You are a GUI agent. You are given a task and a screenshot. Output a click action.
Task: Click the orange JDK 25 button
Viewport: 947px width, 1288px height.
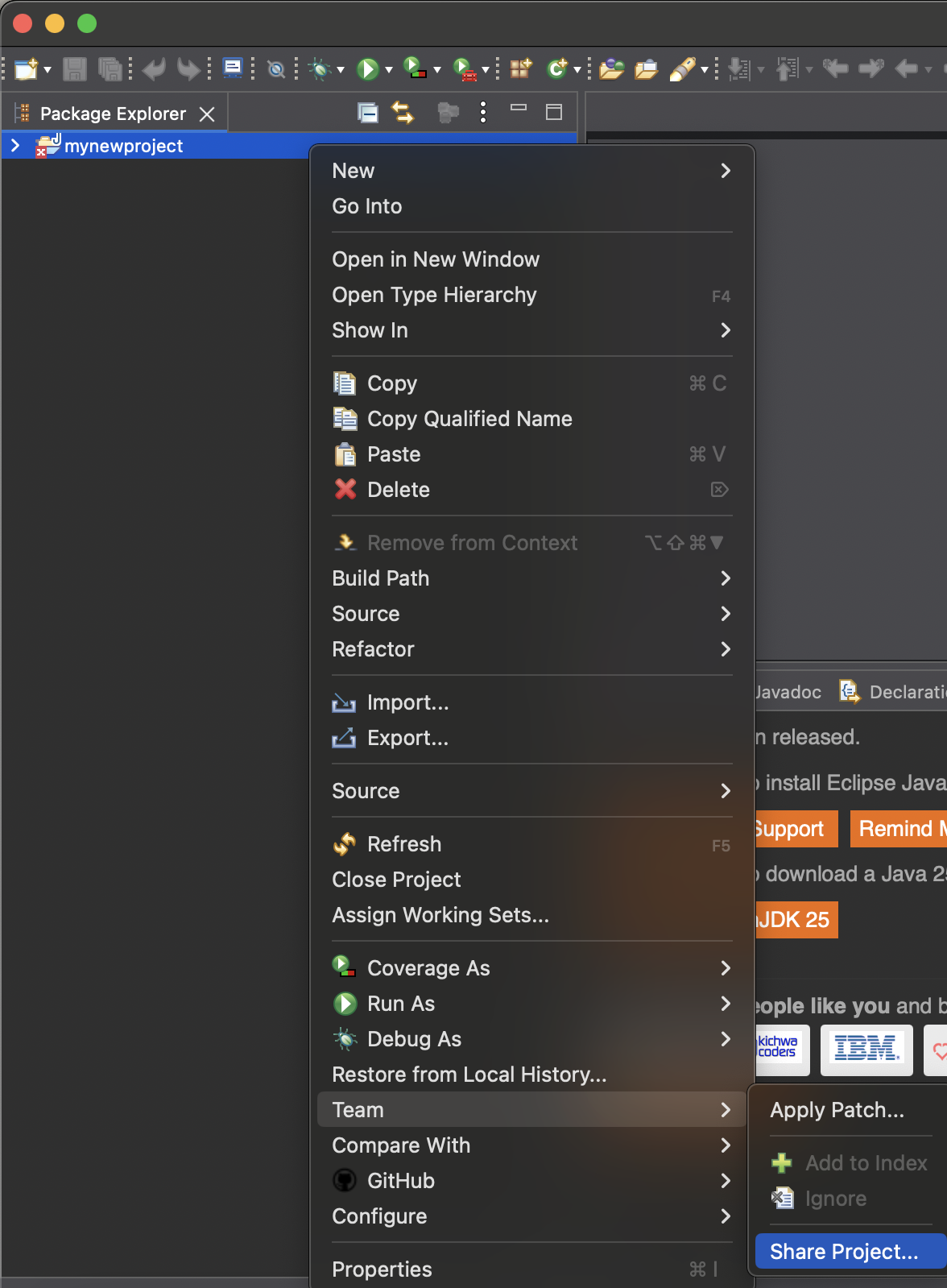tap(794, 920)
